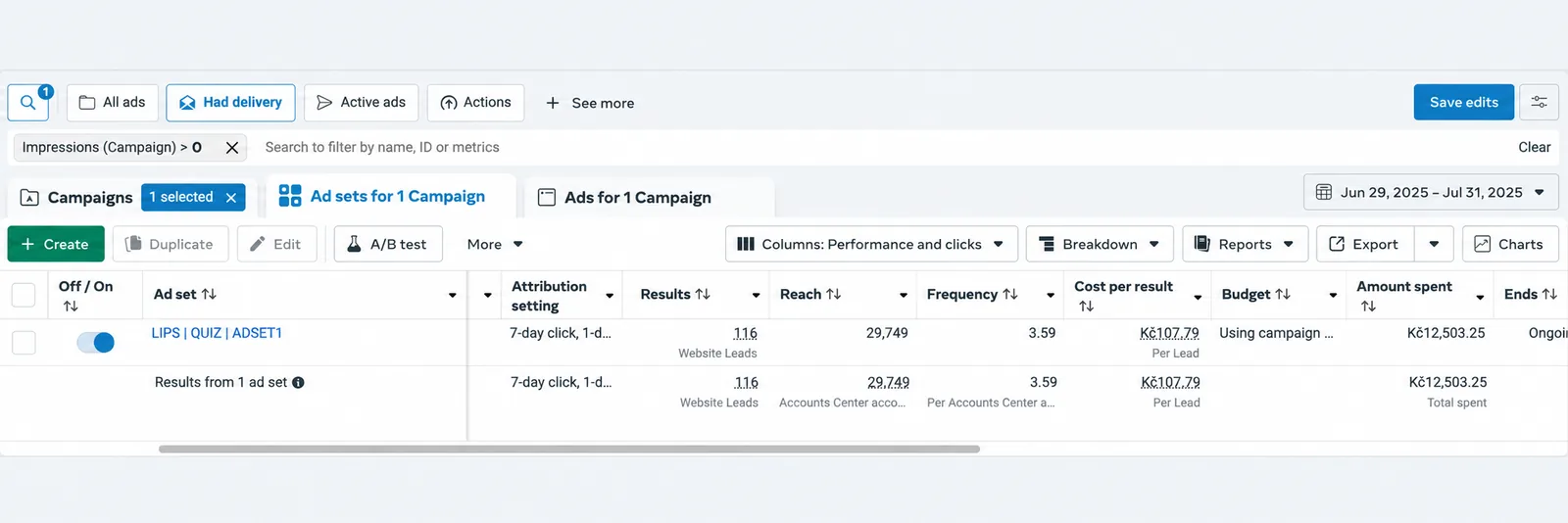
Task: Click the Duplicate button
Action: tap(171, 244)
